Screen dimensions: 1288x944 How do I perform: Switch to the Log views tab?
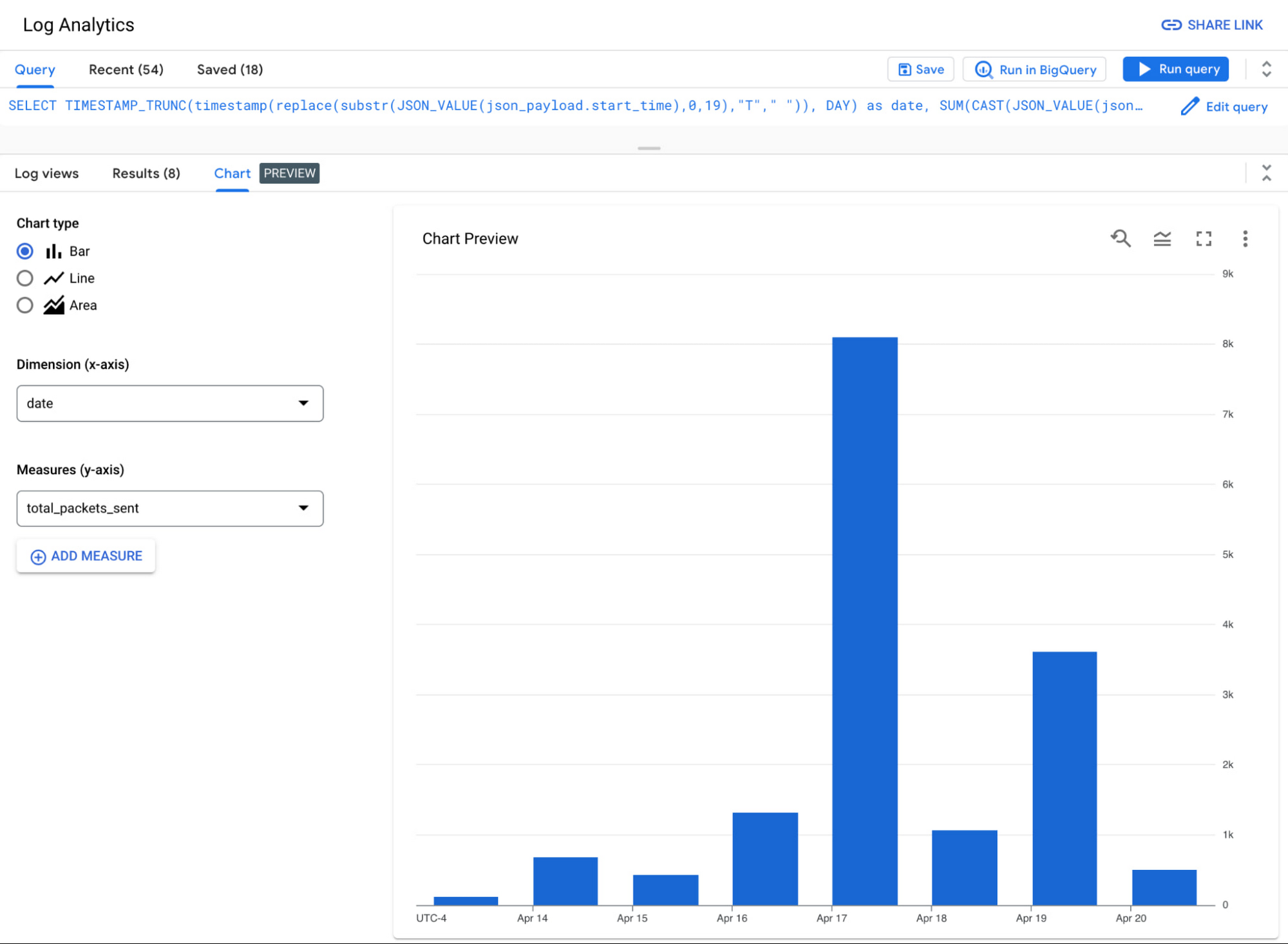(x=46, y=173)
